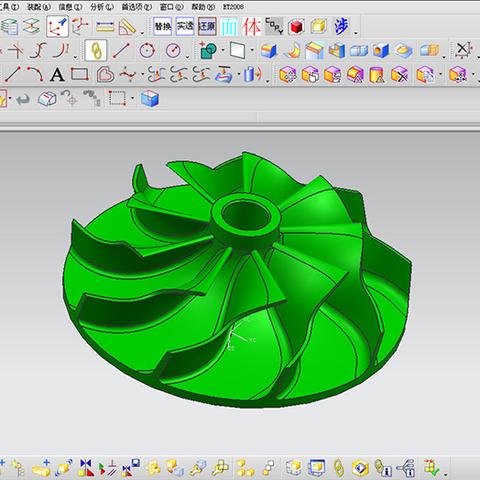480x480 pixels.
Task: Click the dashed coordinate-system icon with red dots
Action: pyautogui.click(x=80, y=26)
